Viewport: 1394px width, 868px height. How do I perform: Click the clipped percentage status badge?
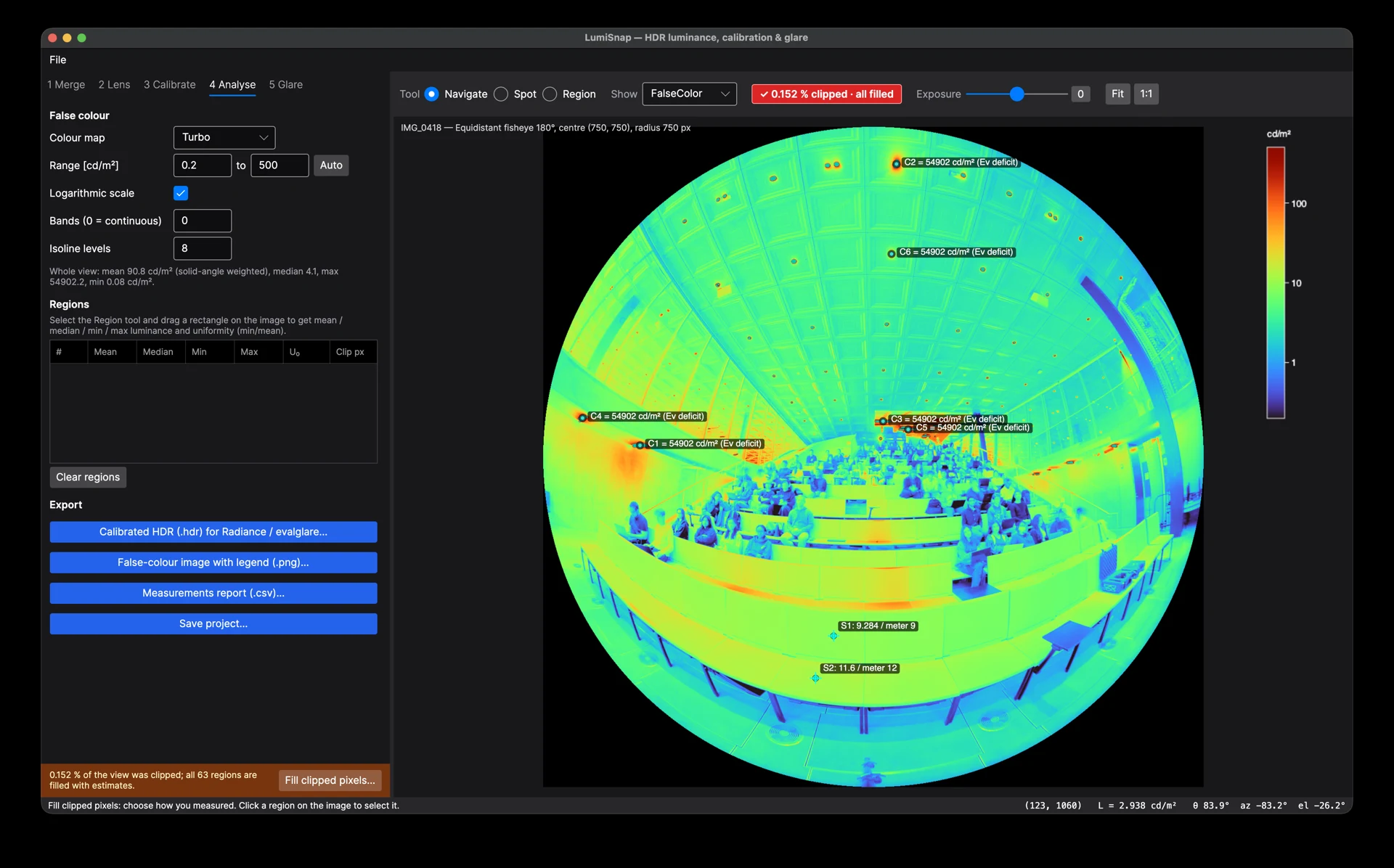click(826, 94)
